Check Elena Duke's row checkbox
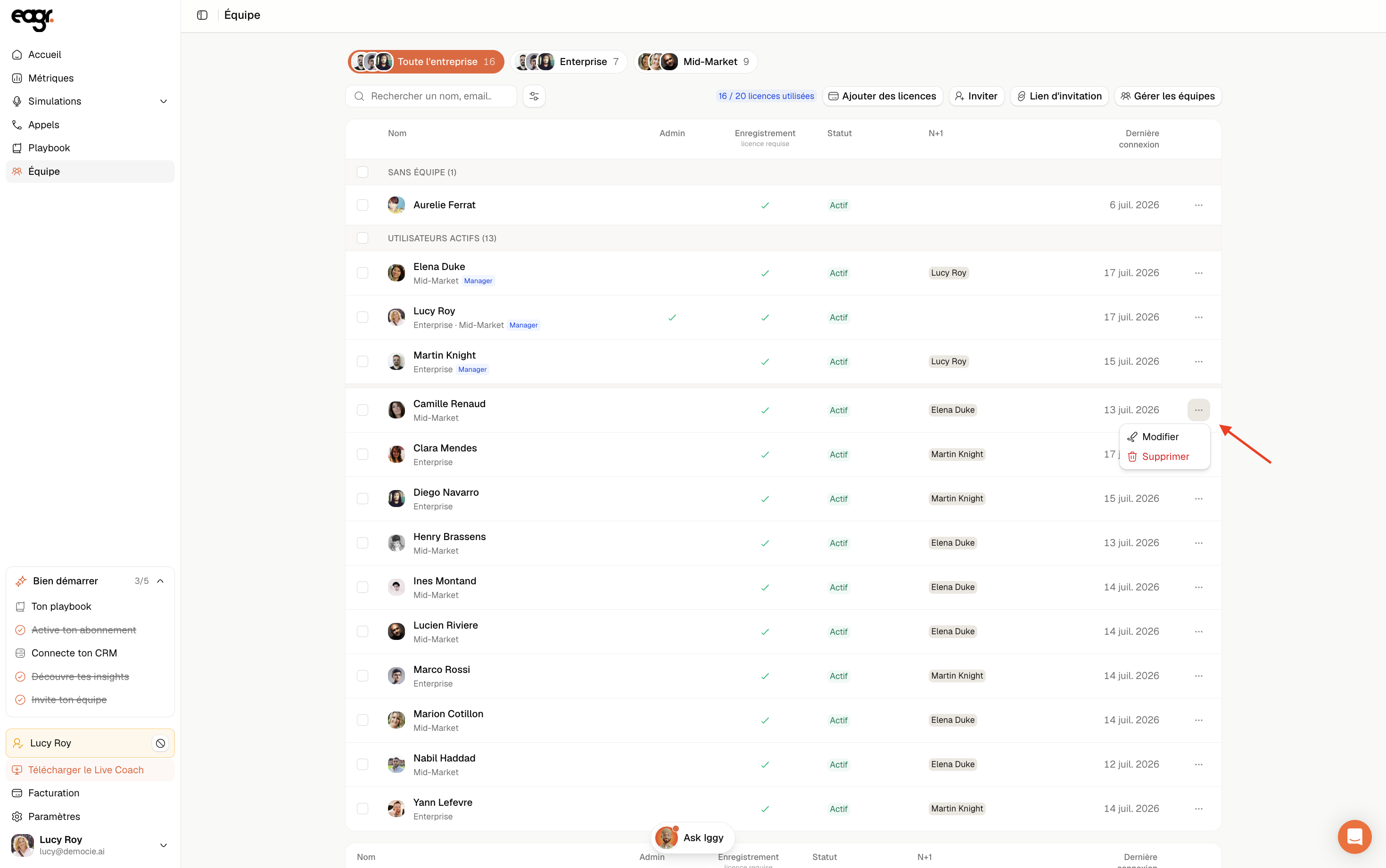The image size is (1386, 868). (x=362, y=273)
